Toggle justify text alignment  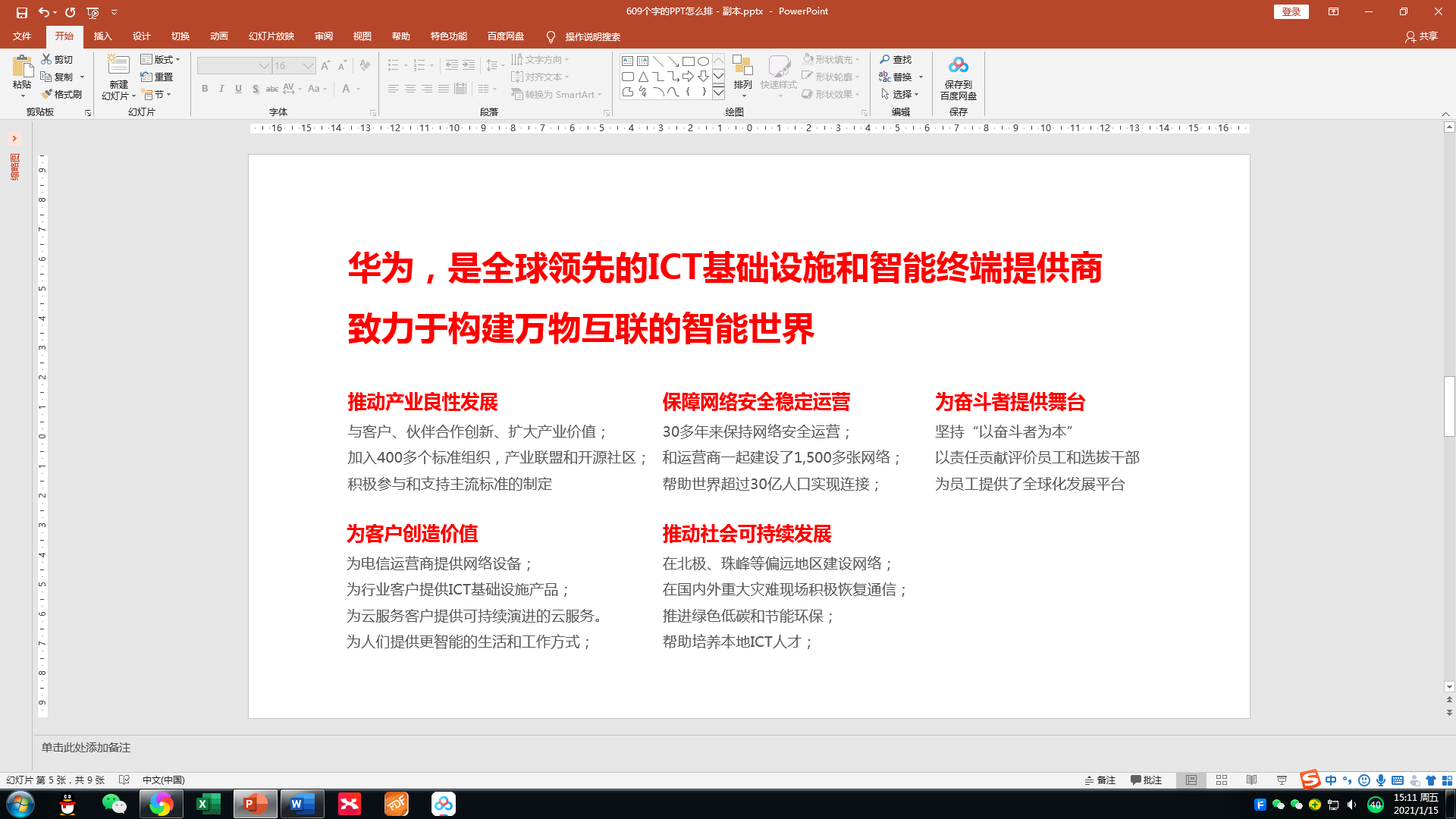pyautogui.click(x=444, y=89)
